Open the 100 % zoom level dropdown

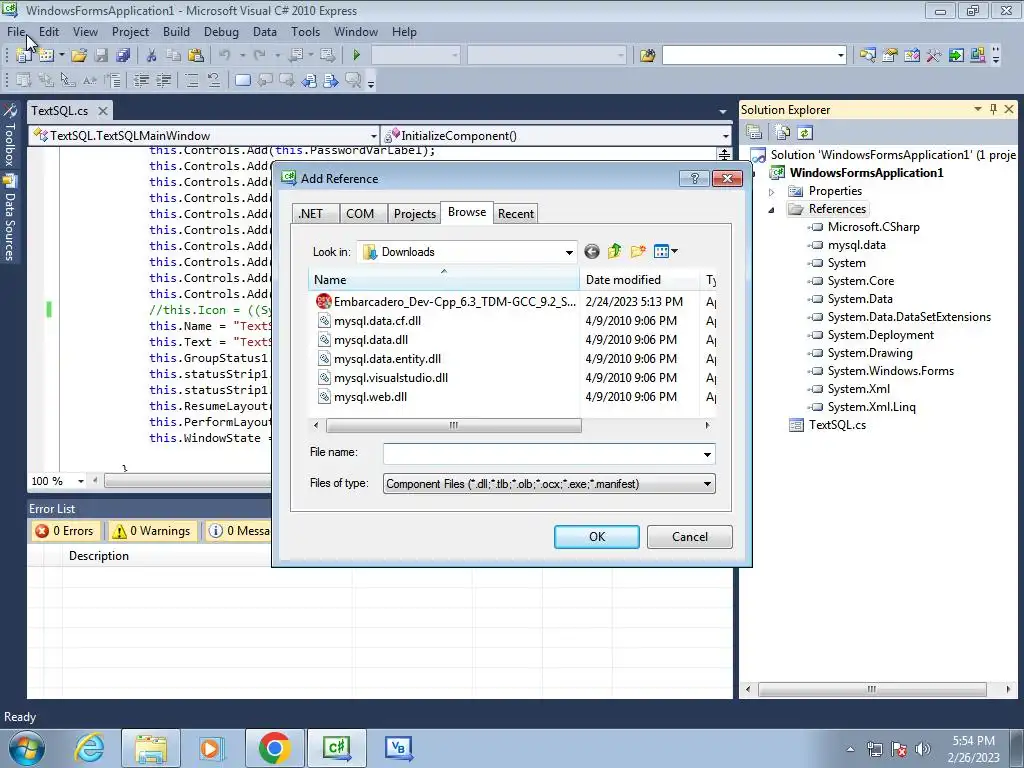[81, 481]
